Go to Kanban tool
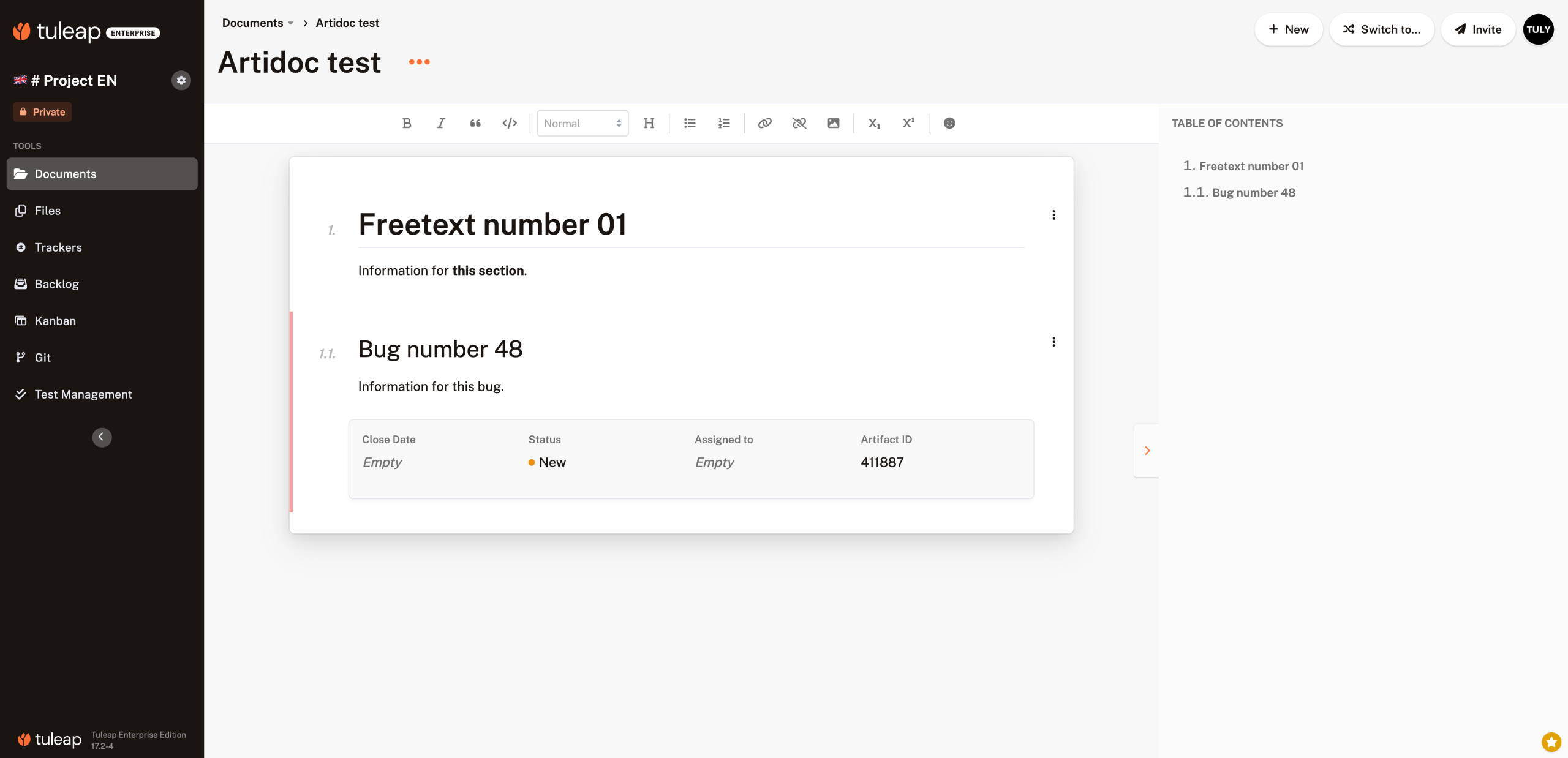 55,321
